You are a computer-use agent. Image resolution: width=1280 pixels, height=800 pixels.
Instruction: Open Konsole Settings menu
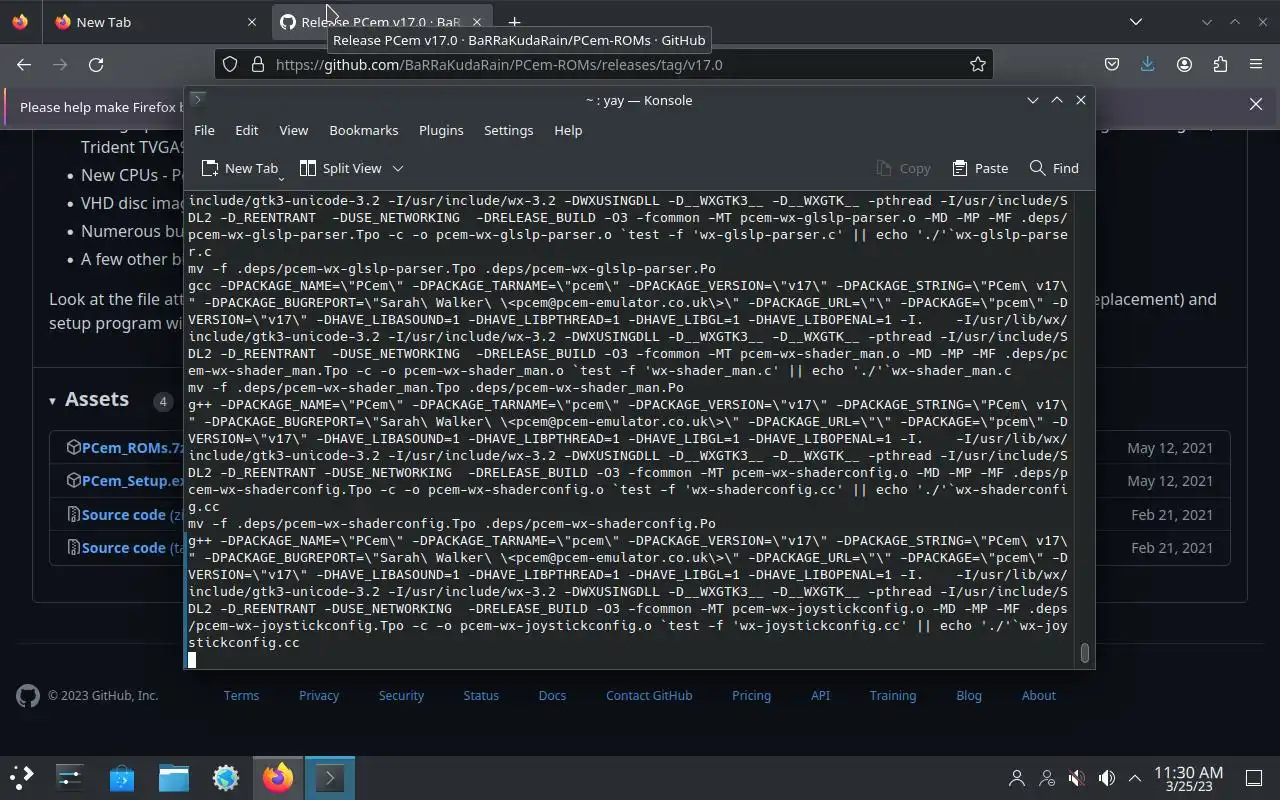(508, 130)
